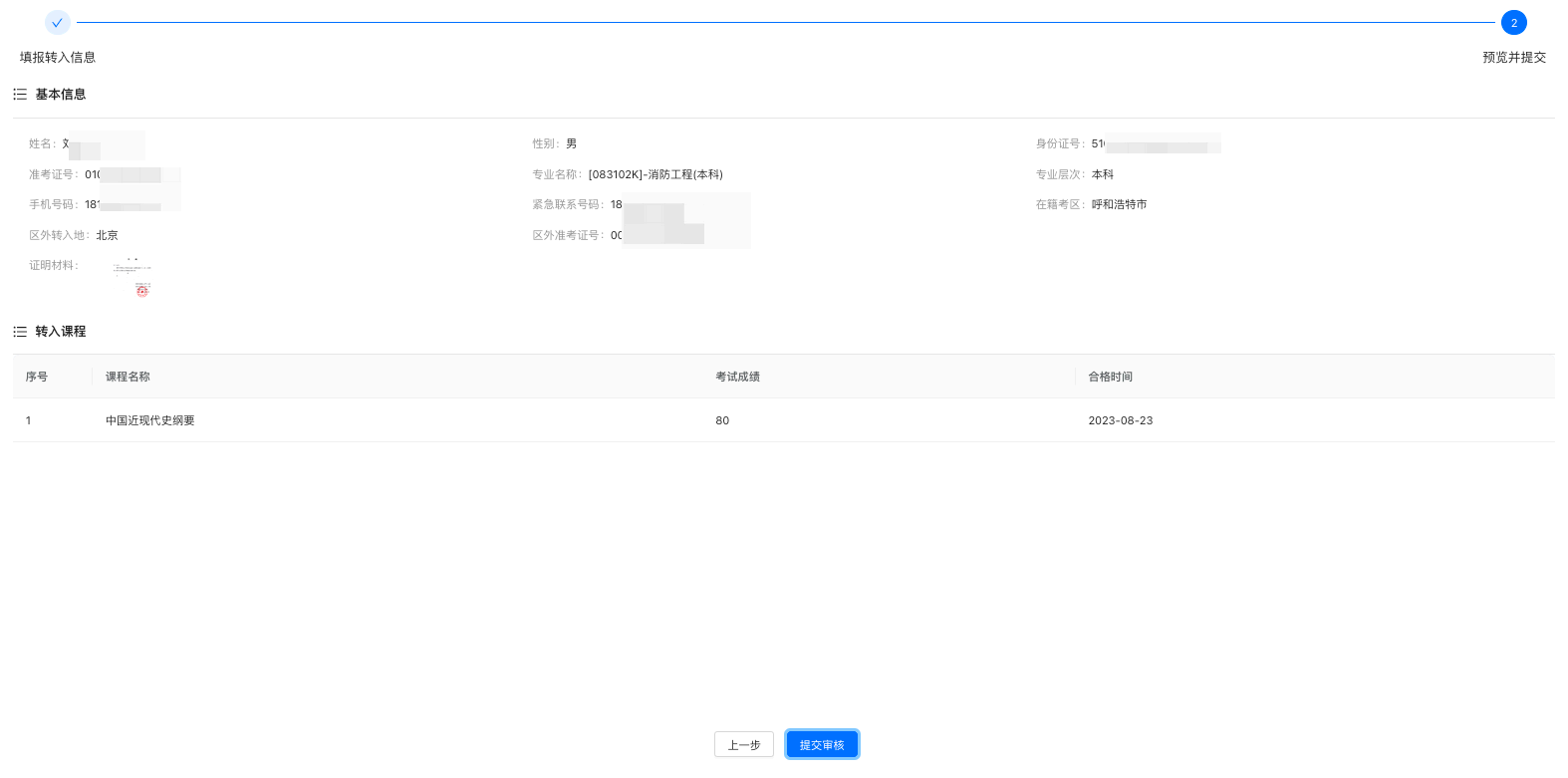The height and width of the screenshot is (778, 1568).
Task: Click the list icon beside 转入课程
Action: tap(20, 332)
